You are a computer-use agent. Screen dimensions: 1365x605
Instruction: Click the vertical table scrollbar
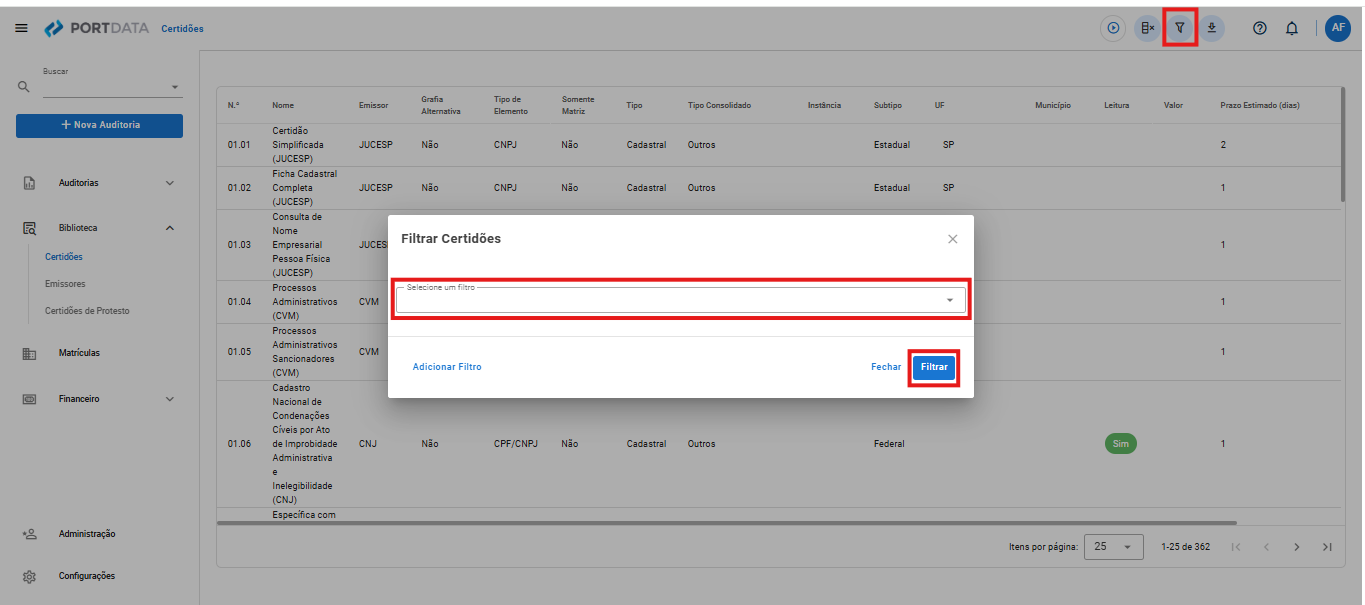click(1343, 145)
